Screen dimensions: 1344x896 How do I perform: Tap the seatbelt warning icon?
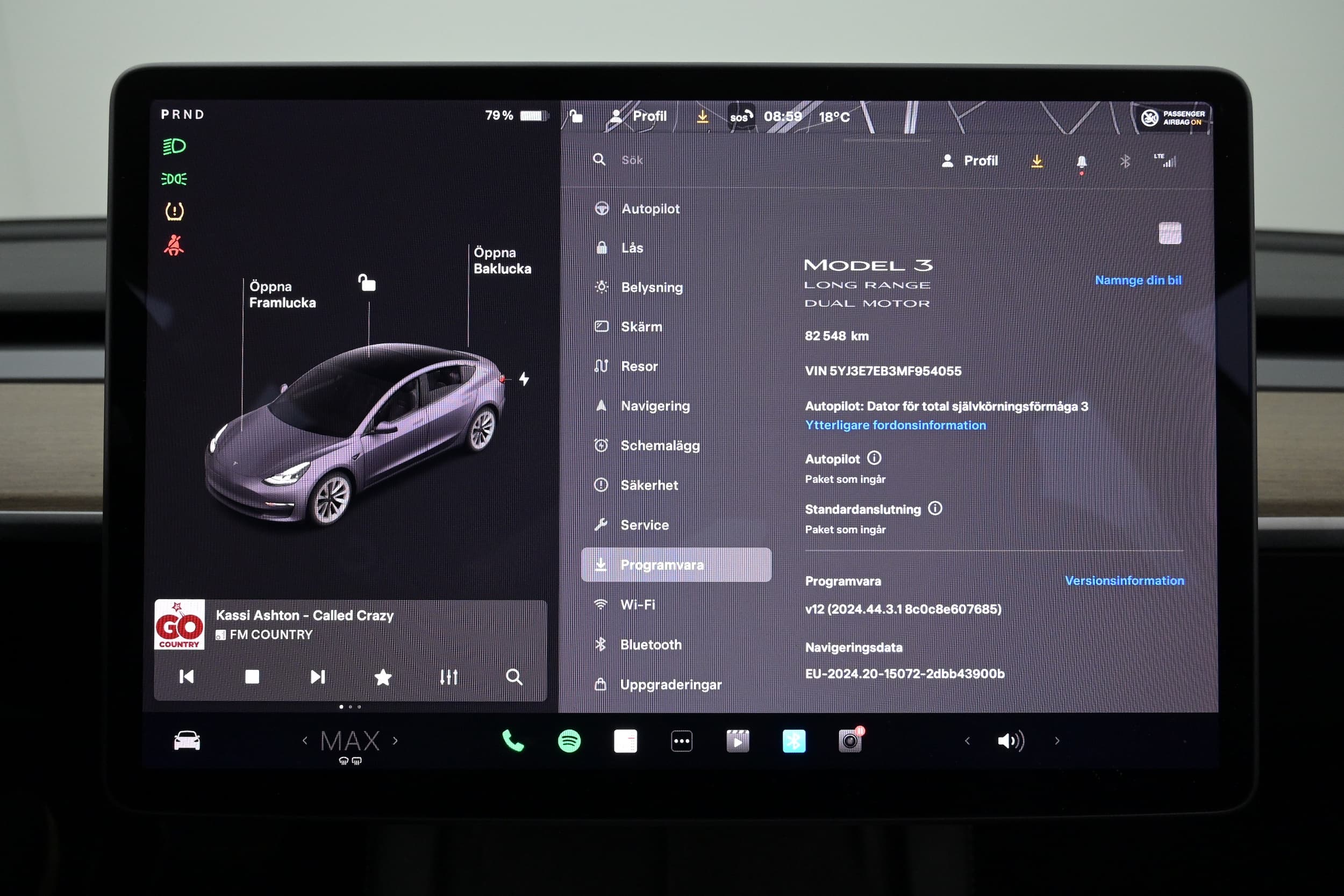click(174, 245)
